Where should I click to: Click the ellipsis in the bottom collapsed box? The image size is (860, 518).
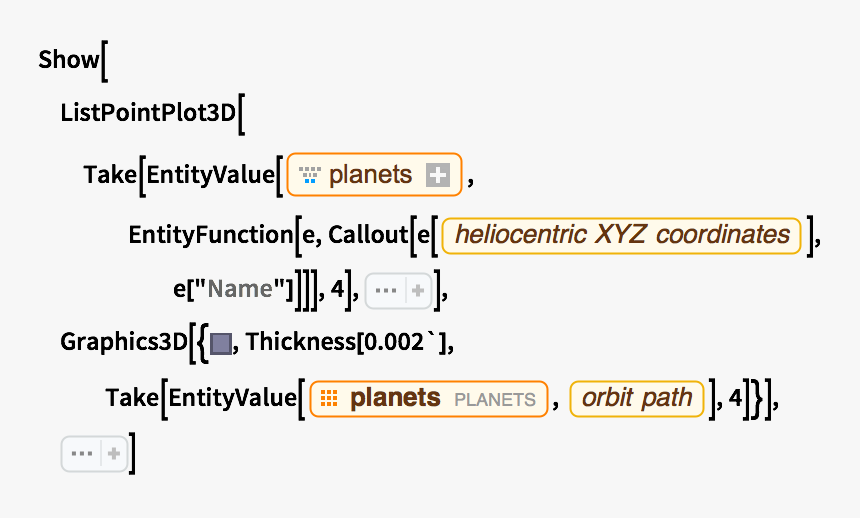coord(82,454)
